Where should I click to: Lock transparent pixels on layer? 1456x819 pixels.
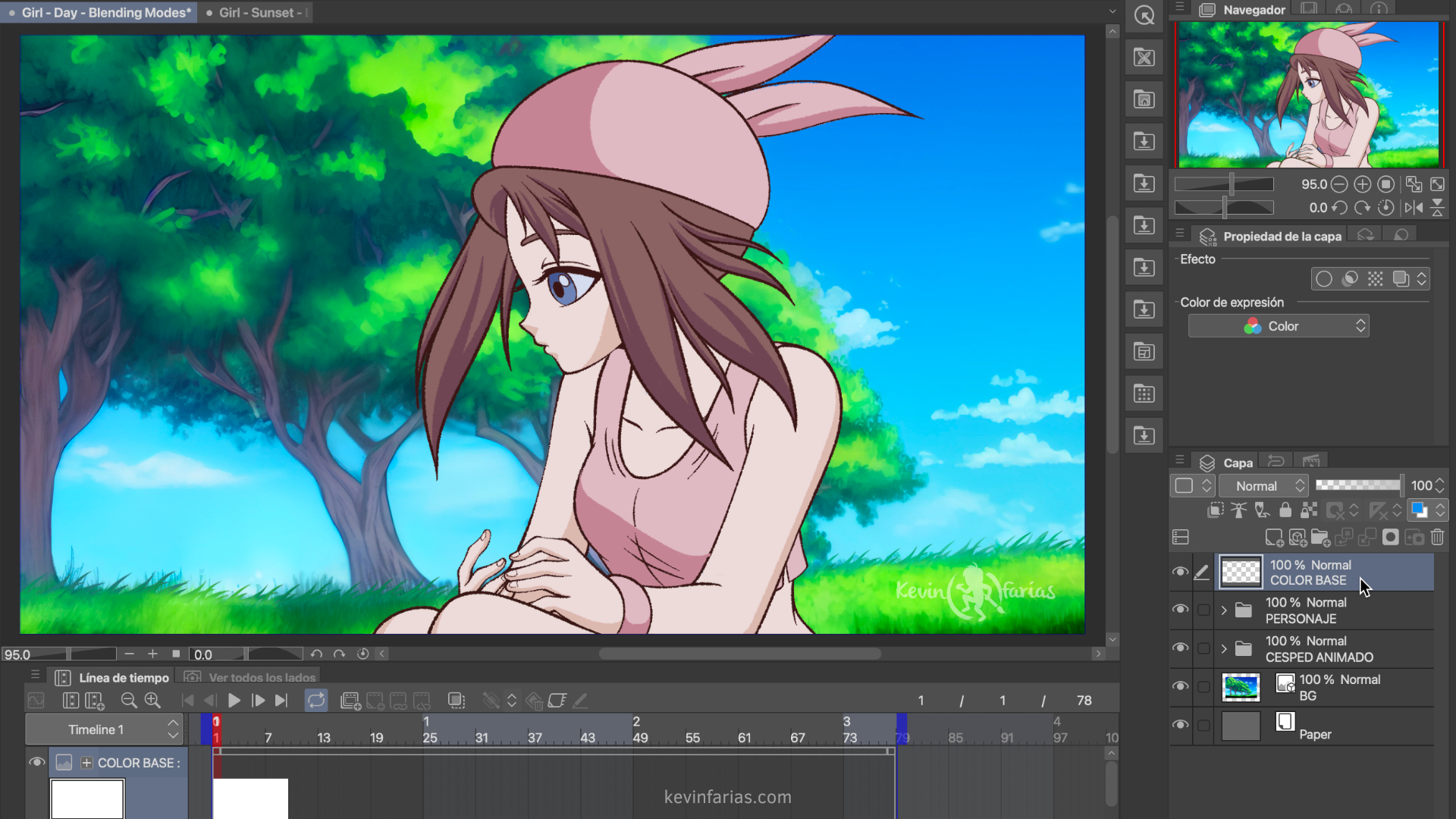(x=1309, y=510)
